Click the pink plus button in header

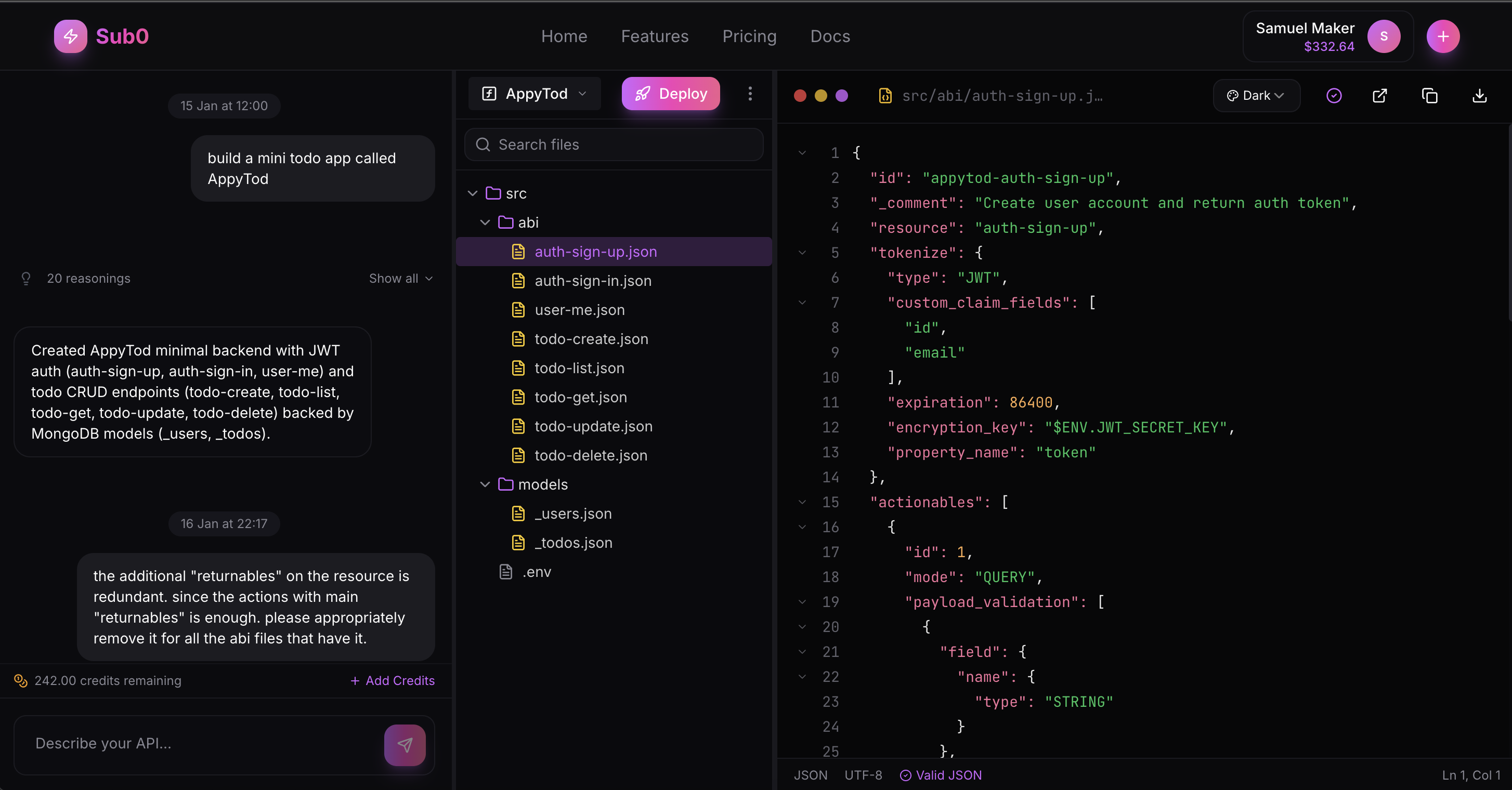1443,36
